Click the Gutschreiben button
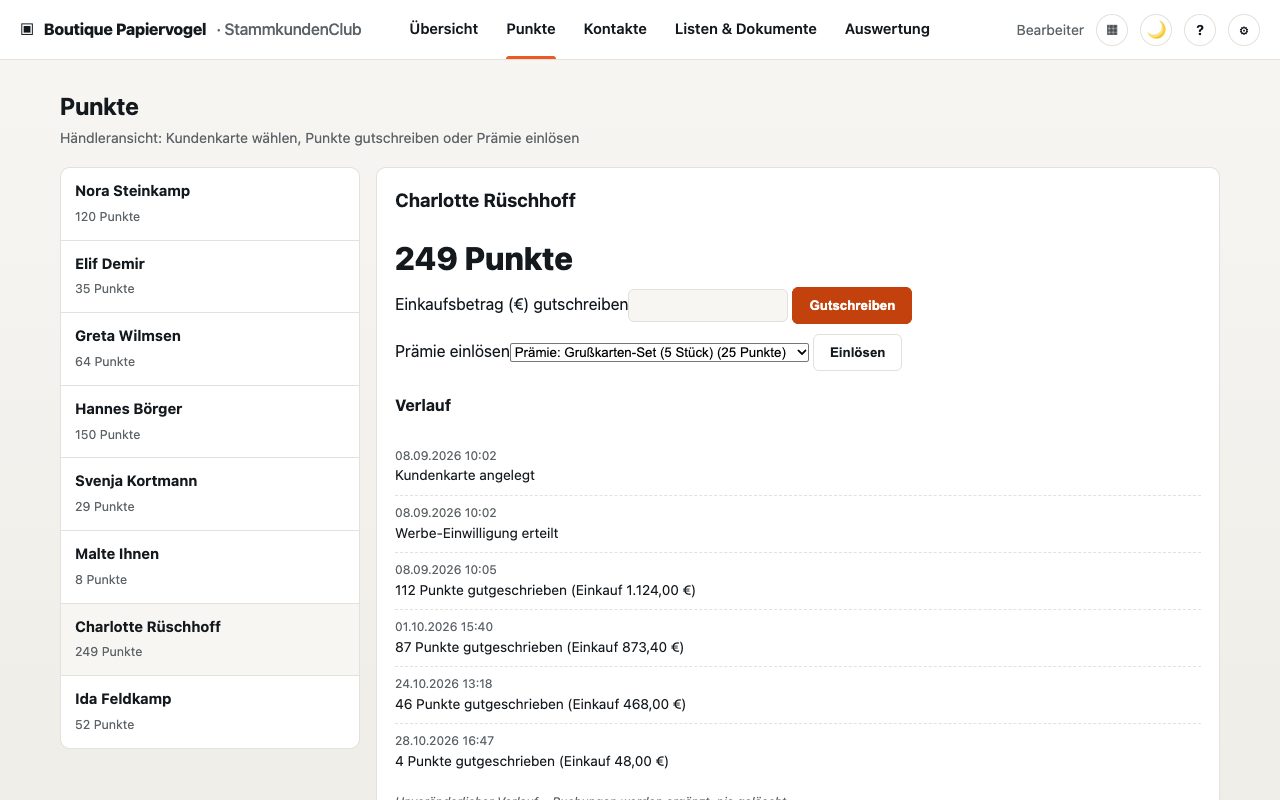1280x800 pixels. [852, 305]
